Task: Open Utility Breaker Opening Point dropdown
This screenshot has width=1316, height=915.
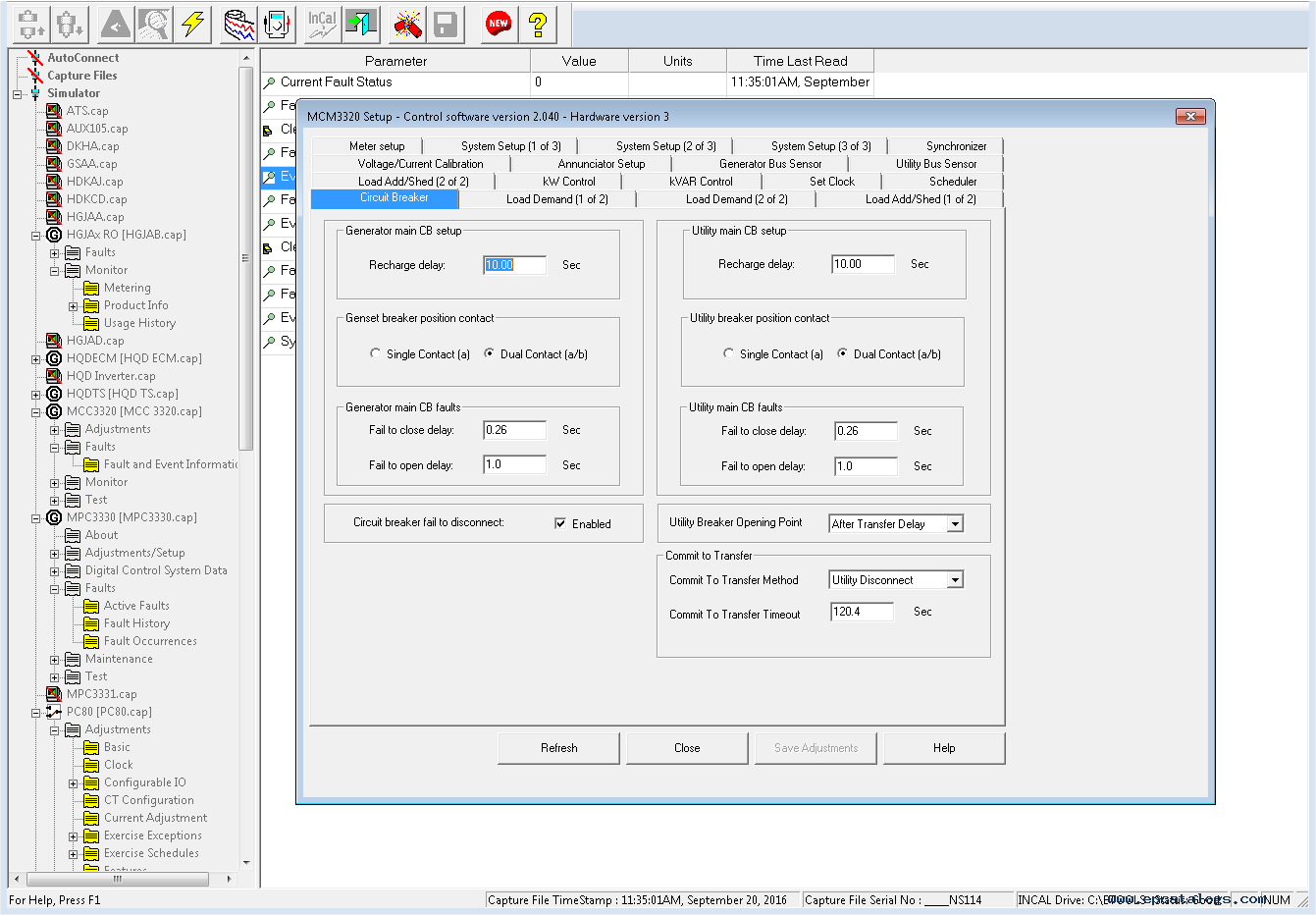Action: pyautogui.click(x=955, y=524)
